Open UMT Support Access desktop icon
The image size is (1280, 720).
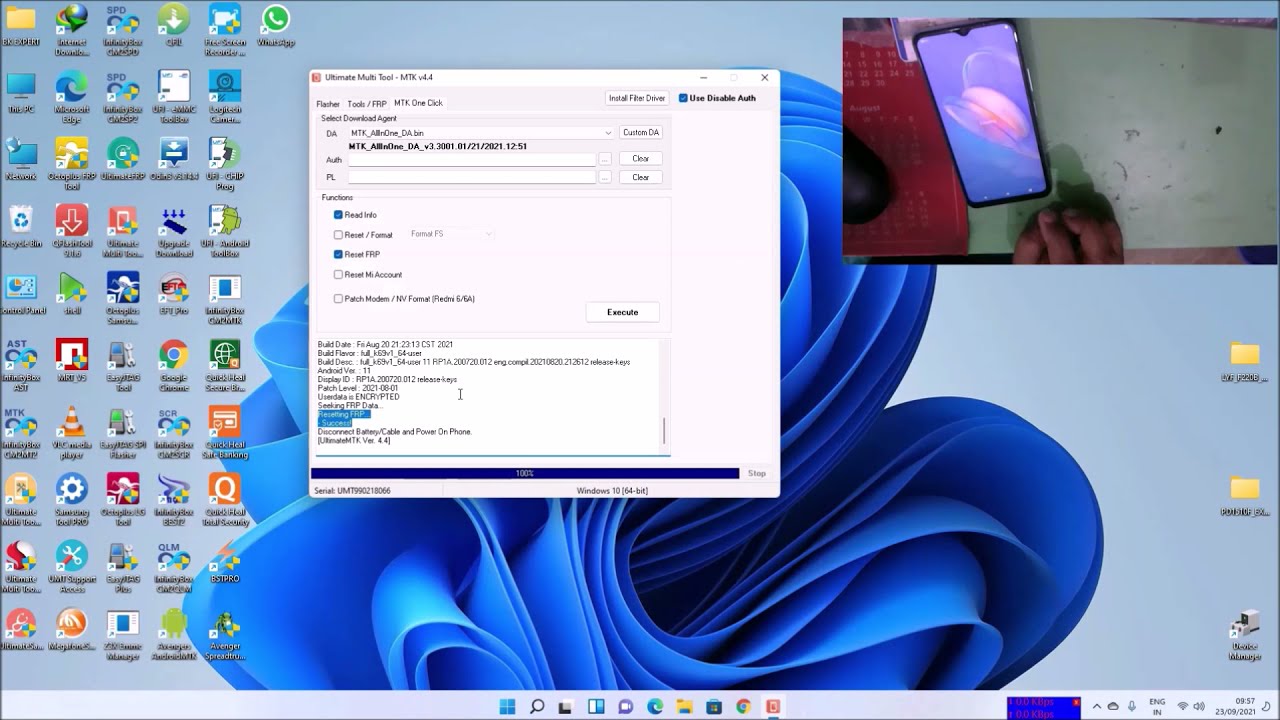(x=71, y=567)
